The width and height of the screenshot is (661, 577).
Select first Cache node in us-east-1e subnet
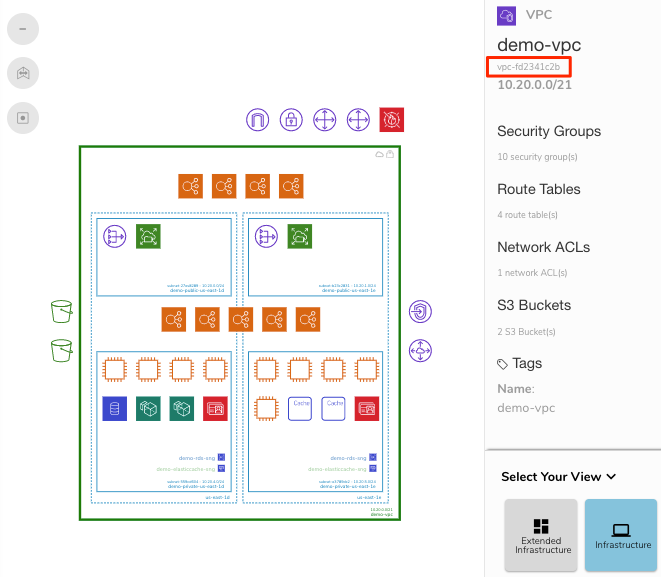299,408
